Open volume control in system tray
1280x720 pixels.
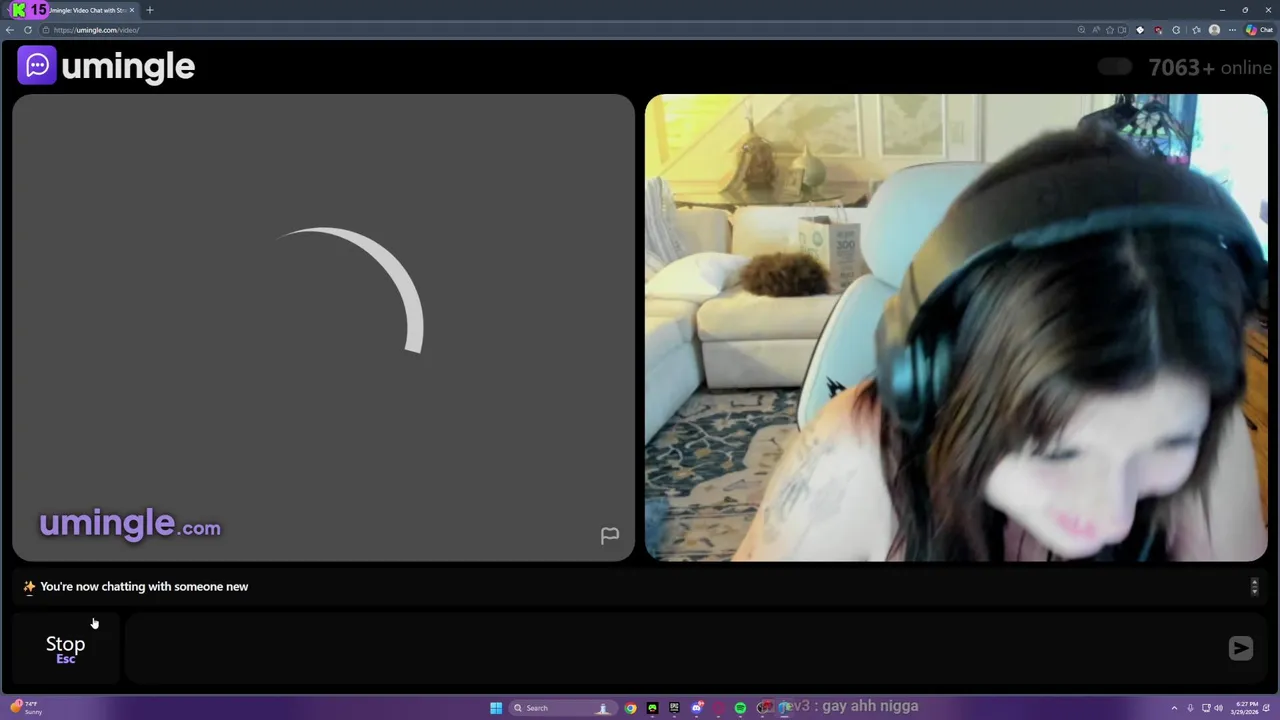1218,708
